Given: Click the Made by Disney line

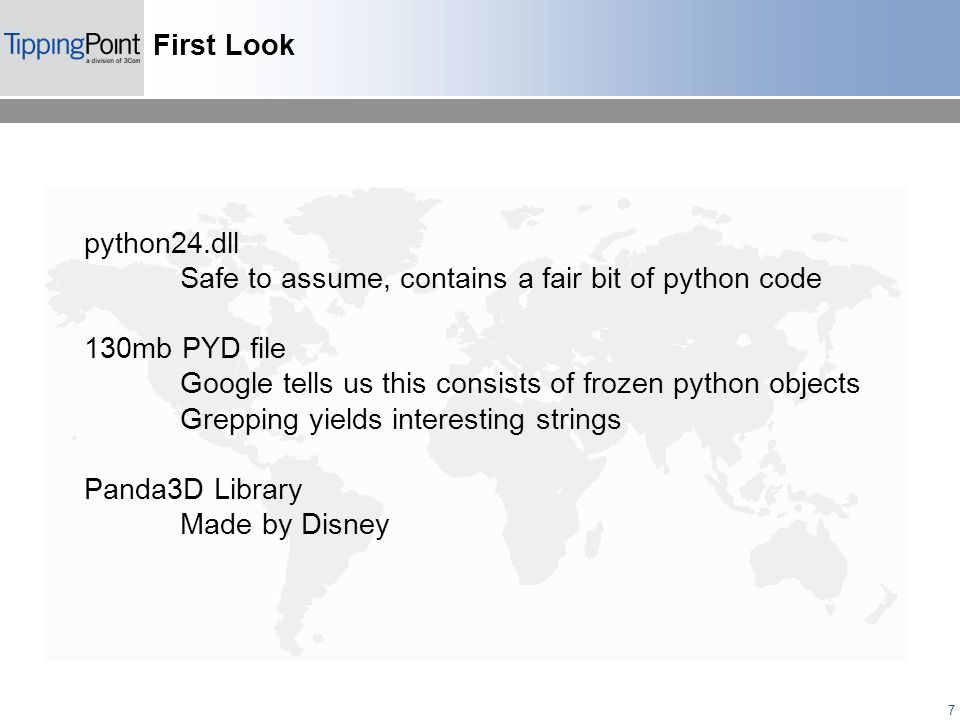Looking at the screenshot, I should coord(285,525).
